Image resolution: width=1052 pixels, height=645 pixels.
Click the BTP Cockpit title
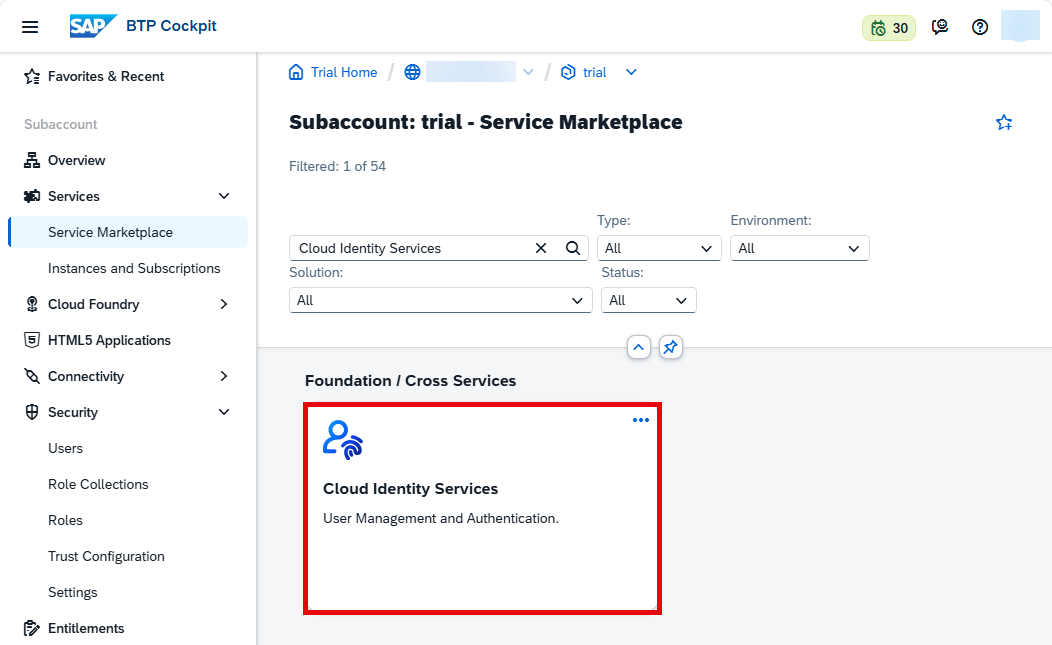pos(171,26)
